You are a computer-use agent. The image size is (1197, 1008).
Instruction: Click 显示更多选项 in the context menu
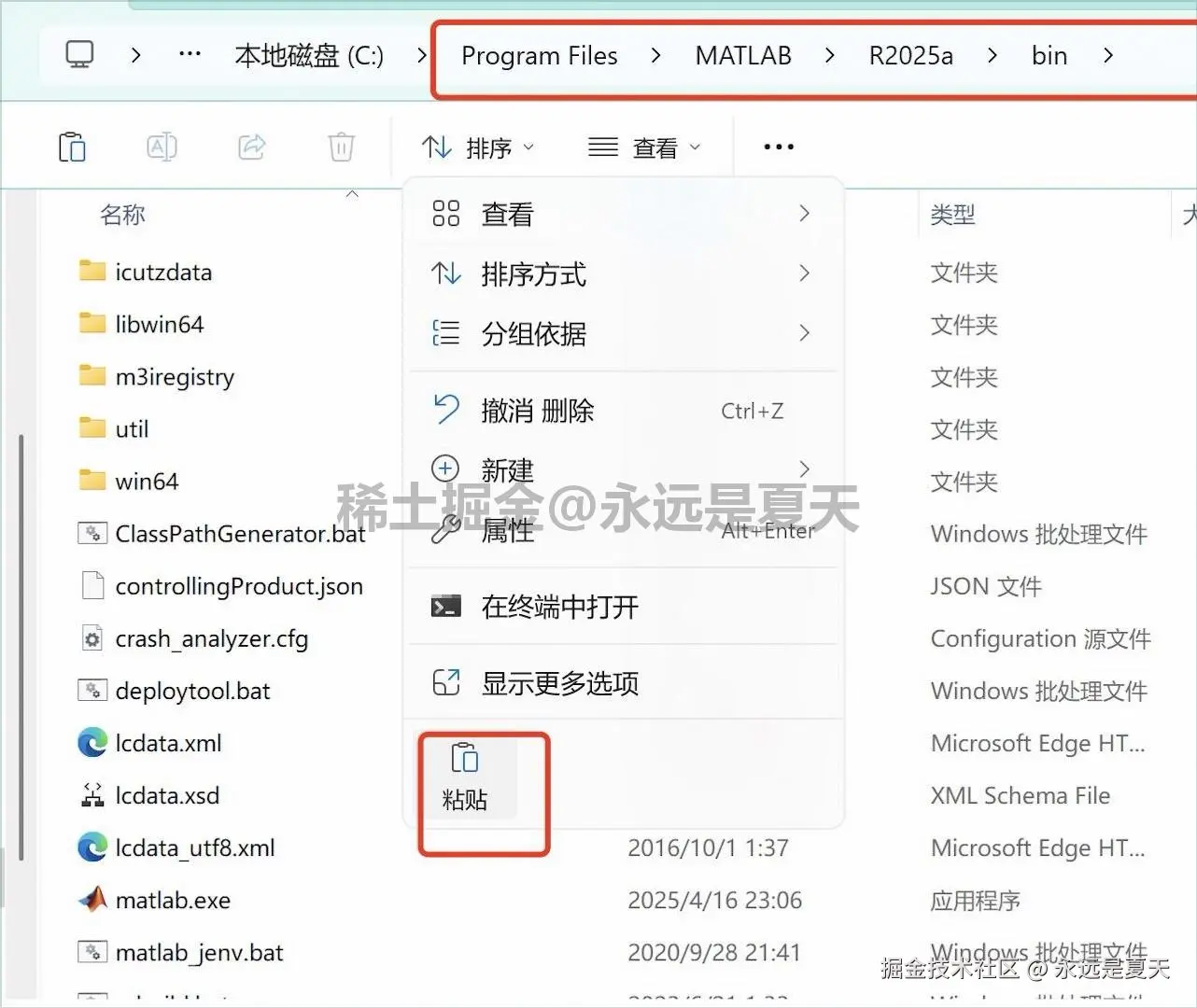pos(560,683)
